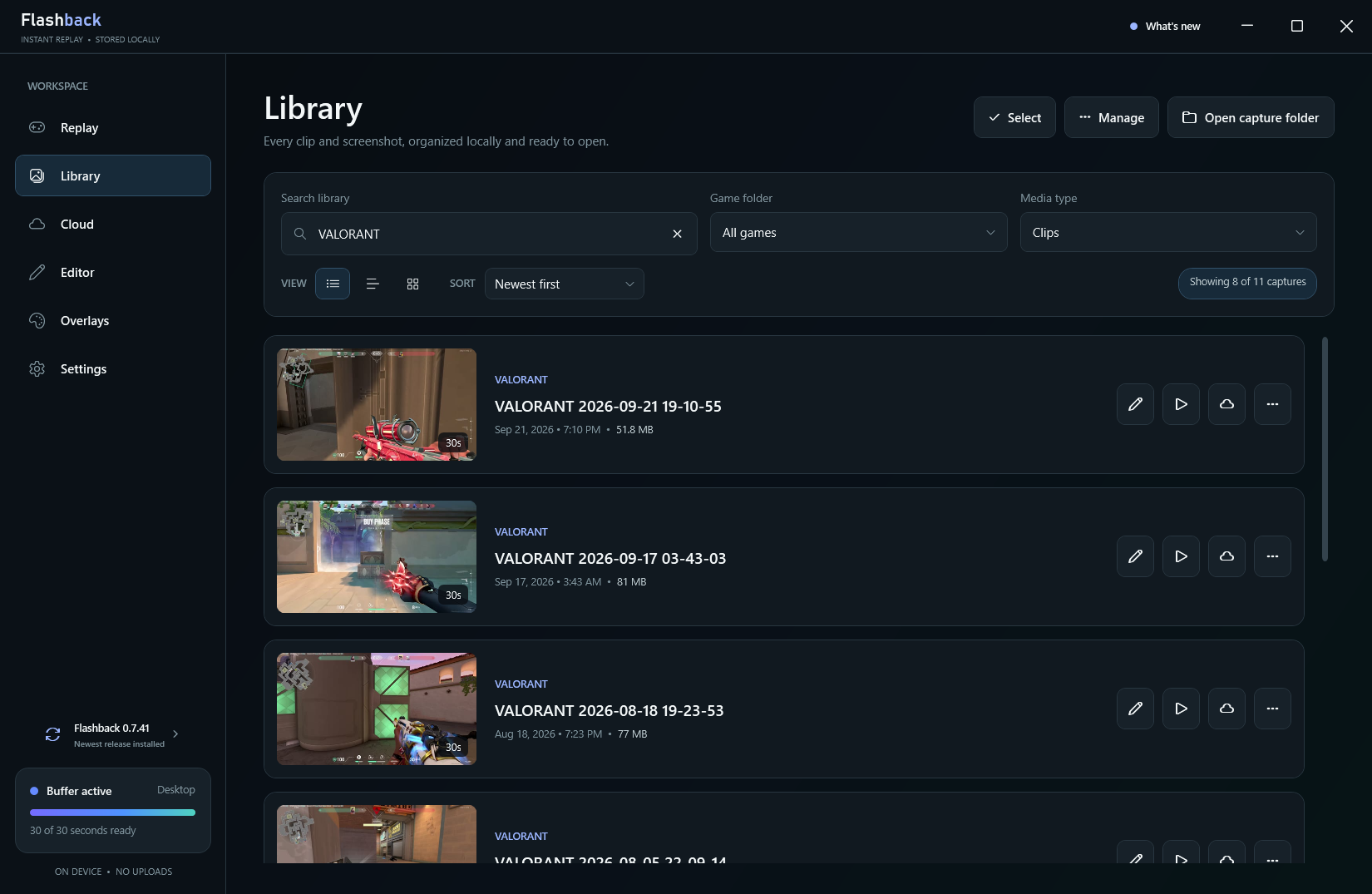The width and height of the screenshot is (1372, 894).
Task: Click the Library sidebar icon
Action: (37, 176)
